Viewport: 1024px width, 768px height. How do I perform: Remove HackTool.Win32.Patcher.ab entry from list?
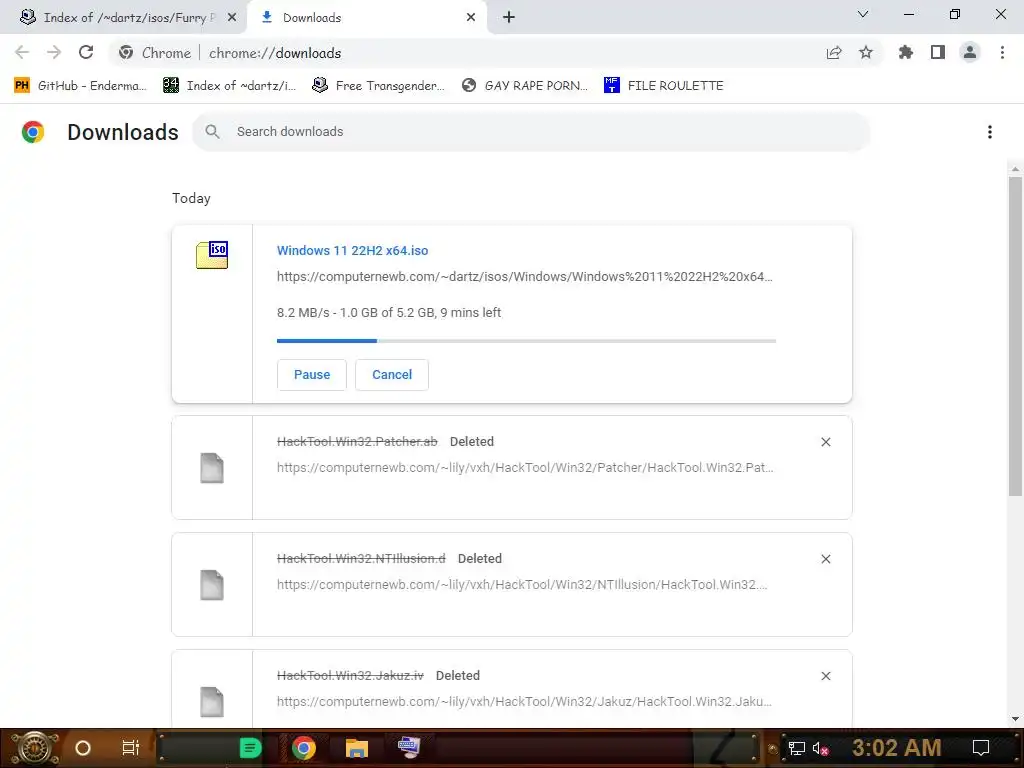pos(825,442)
